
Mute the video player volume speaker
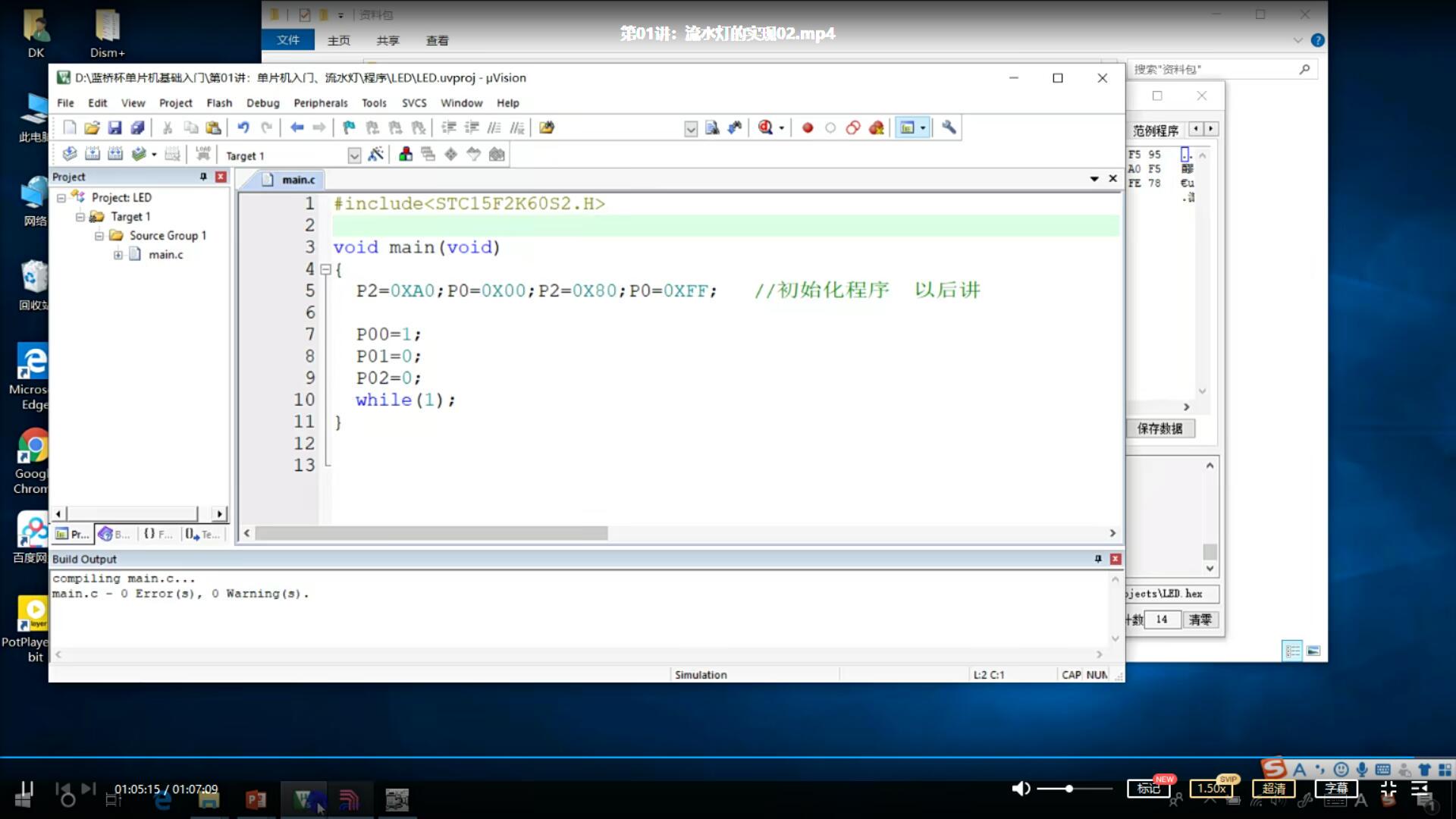coord(1021,789)
